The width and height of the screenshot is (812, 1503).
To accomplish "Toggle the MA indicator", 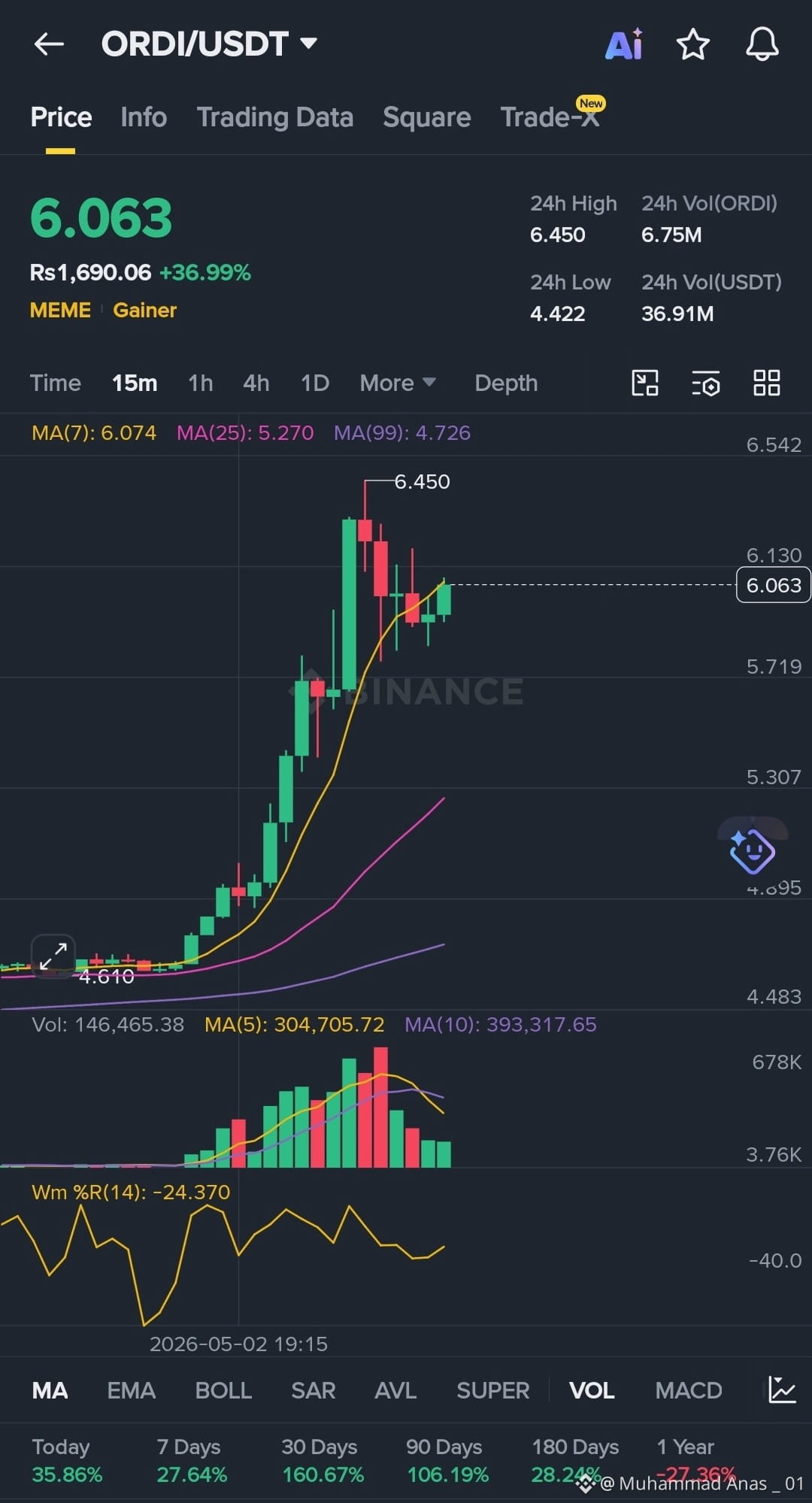I will pyautogui.click(x=50, y=1390).
